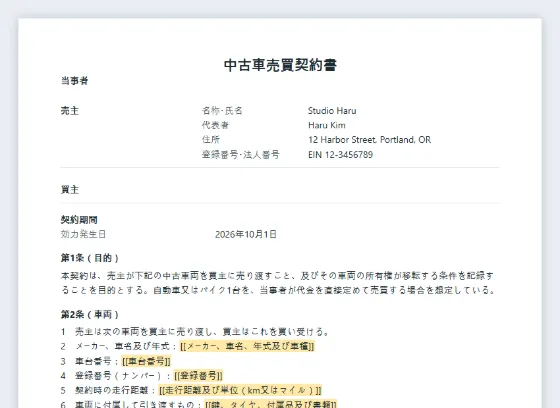Fill the placeholder [[走行距離及び単位（km又はマイル）]]
560x408 pixels.
click(x=240, y=390)
